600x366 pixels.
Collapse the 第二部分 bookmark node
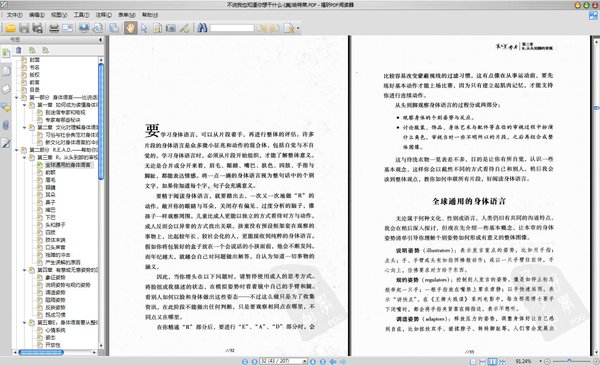pyautogui.click(x=17, y=150)
